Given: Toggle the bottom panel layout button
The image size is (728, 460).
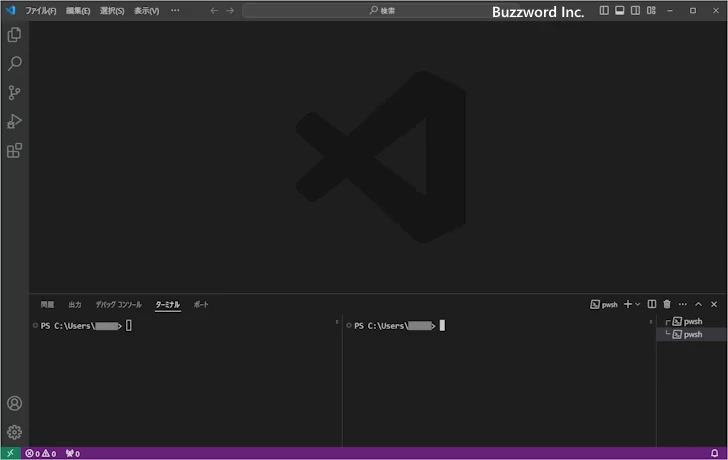Looking at the screenshot, I should (x=620, y=10).
